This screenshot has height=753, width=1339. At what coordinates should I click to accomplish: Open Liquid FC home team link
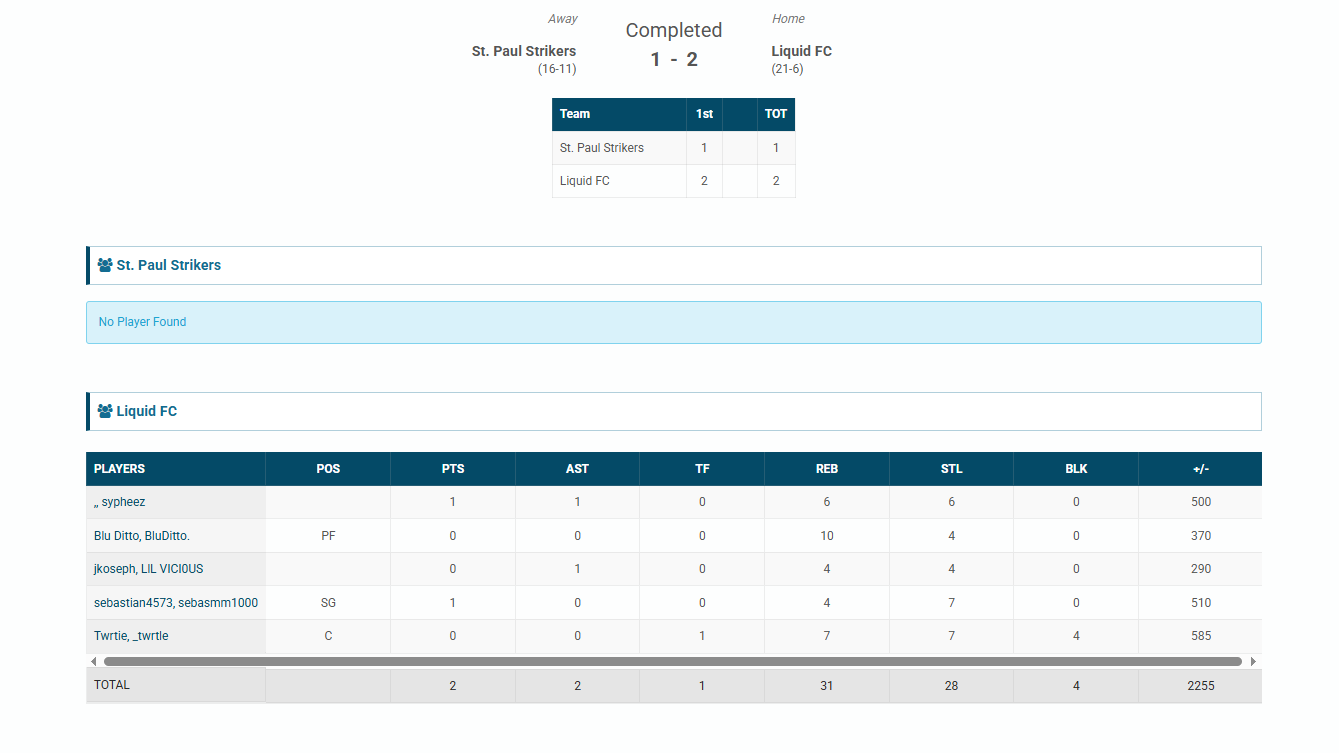[801, 51]
